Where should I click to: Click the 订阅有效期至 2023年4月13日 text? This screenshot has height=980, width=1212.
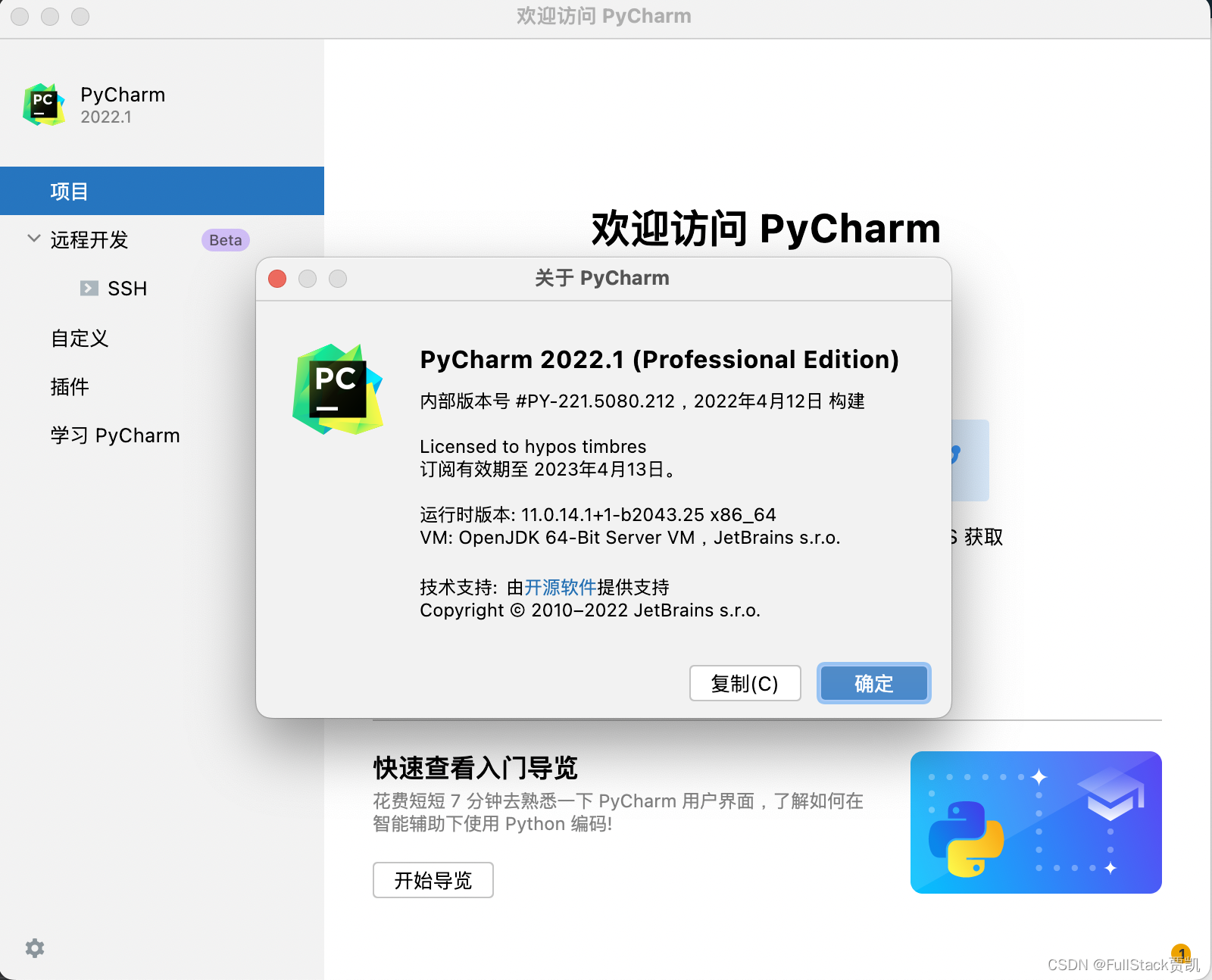coord(548,470)
